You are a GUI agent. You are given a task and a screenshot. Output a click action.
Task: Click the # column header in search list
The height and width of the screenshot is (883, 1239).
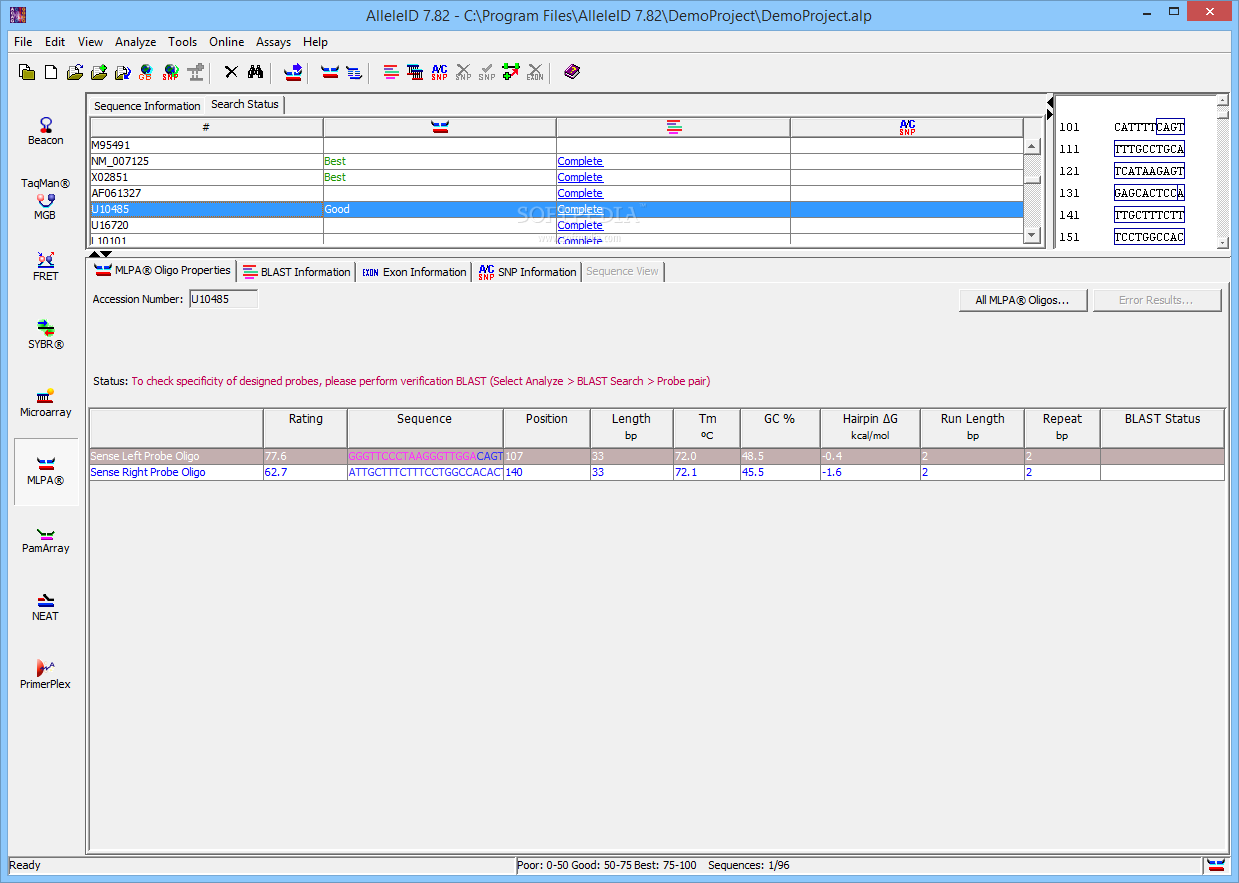206,127
